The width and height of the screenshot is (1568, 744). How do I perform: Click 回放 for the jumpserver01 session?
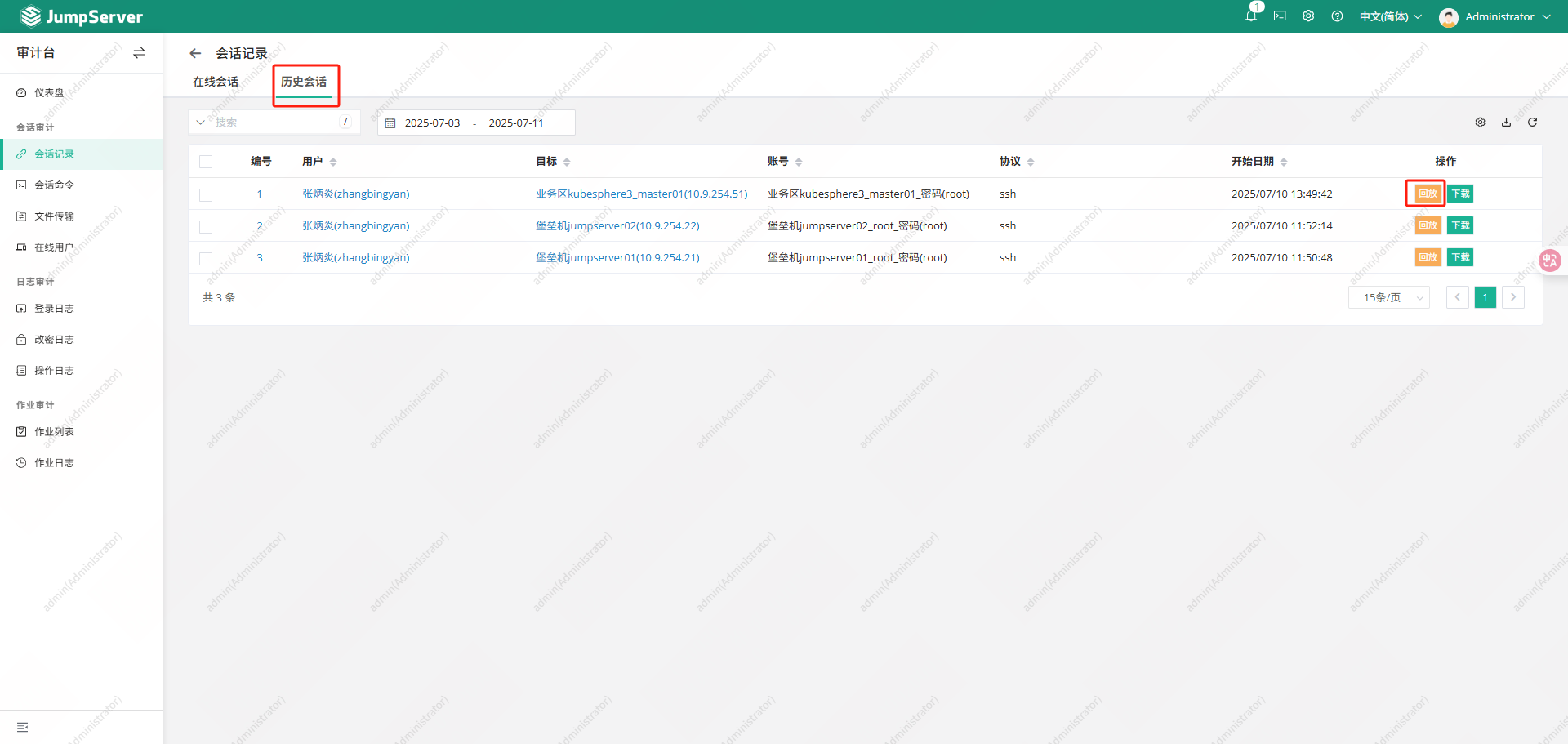click(x=1428, y=257)
